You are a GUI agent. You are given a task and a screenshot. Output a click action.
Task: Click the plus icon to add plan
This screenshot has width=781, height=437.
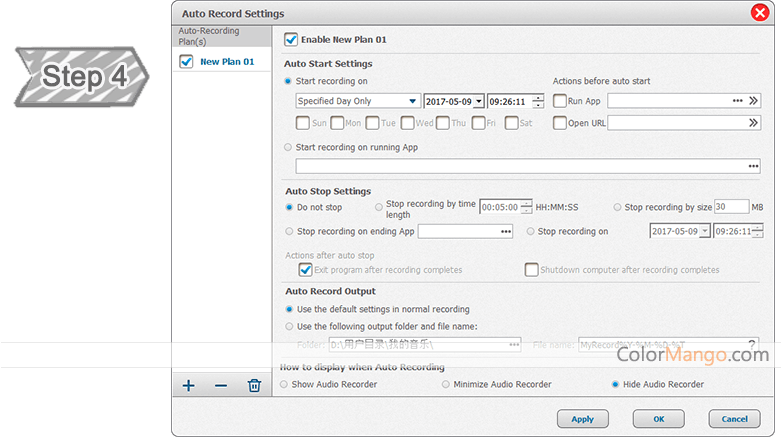coord(189,386)
